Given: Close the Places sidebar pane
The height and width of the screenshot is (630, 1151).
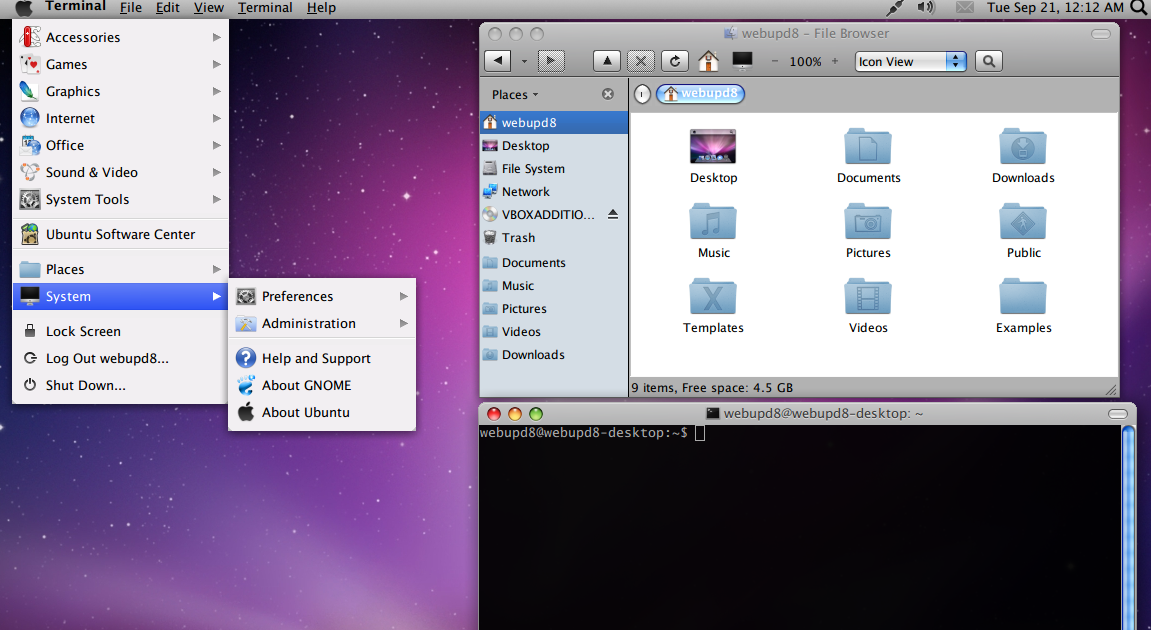Looking at the screenshot, I should coord(608,94).
